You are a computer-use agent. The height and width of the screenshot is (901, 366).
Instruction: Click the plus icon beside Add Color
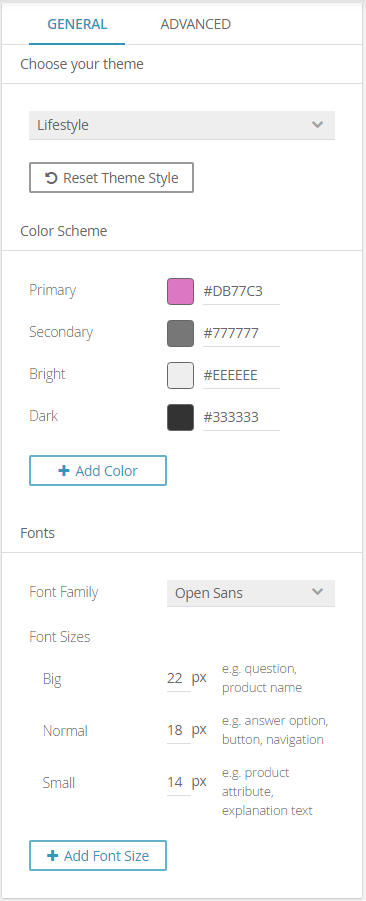click(64, 471)
